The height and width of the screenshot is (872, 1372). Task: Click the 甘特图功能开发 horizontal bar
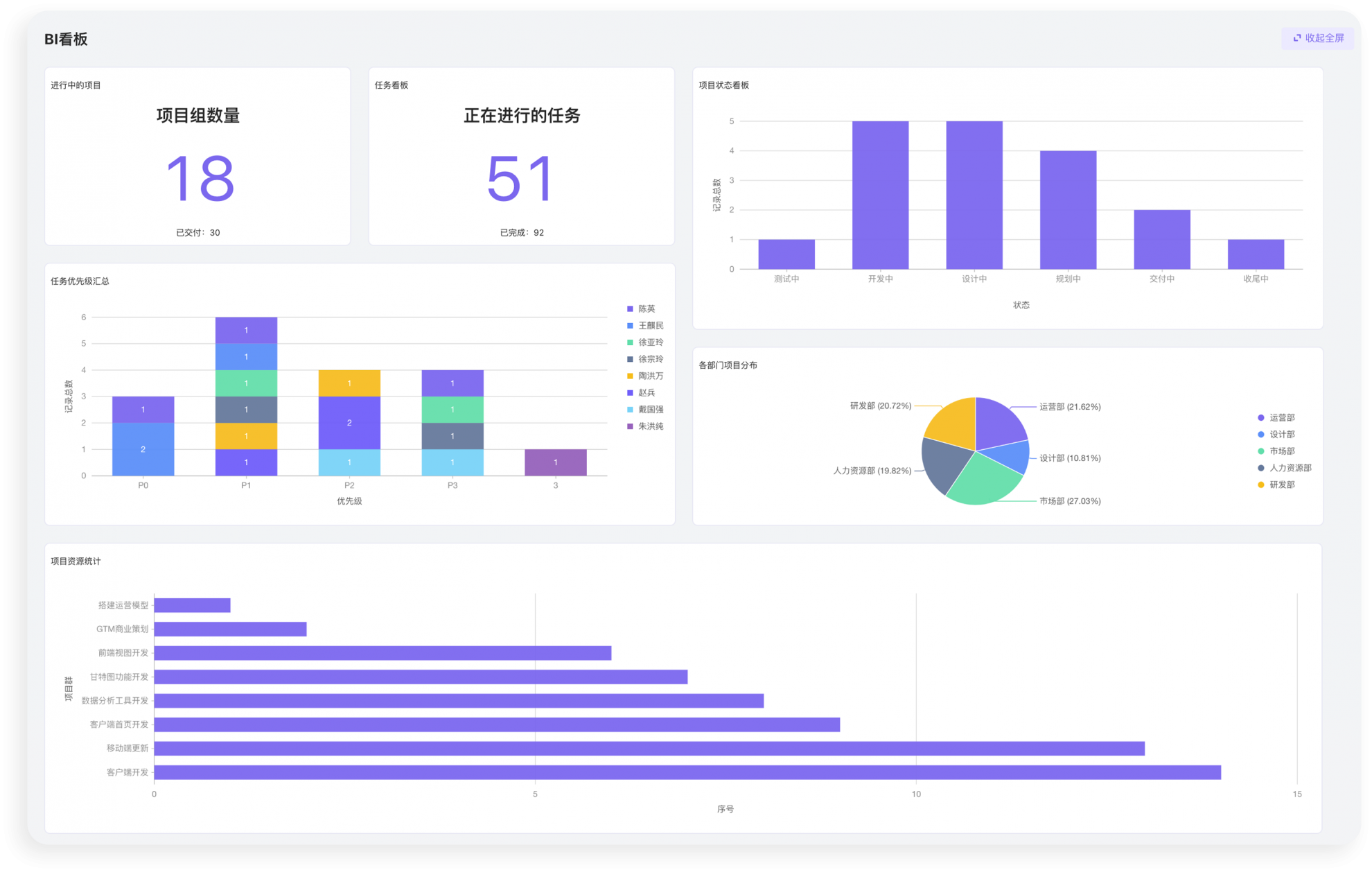click(421, 677)
